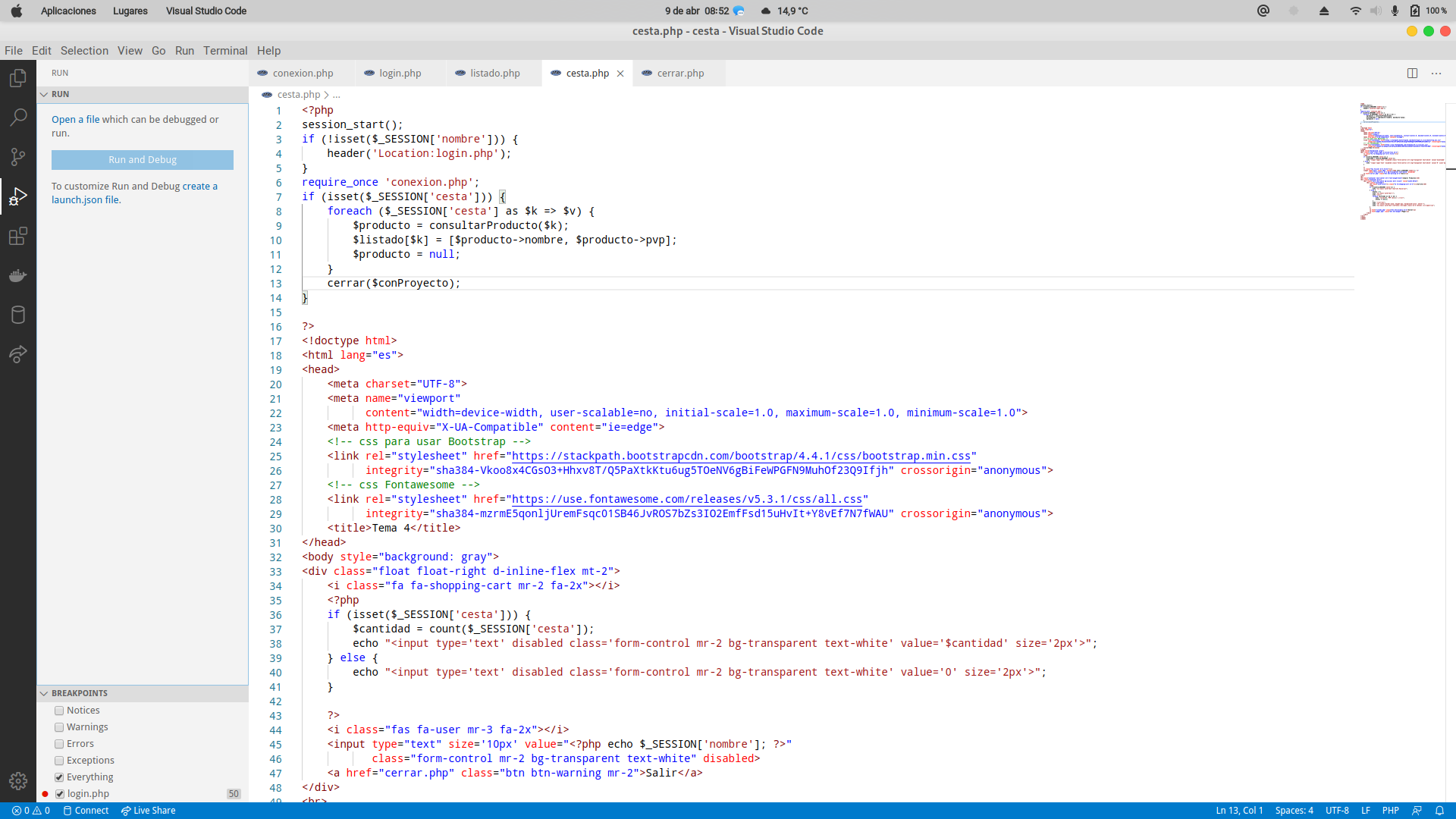Open the Explorer view in the activity bar
Image resolution: width=1456 pixels, height=819 pixels.
click(18, 78)
